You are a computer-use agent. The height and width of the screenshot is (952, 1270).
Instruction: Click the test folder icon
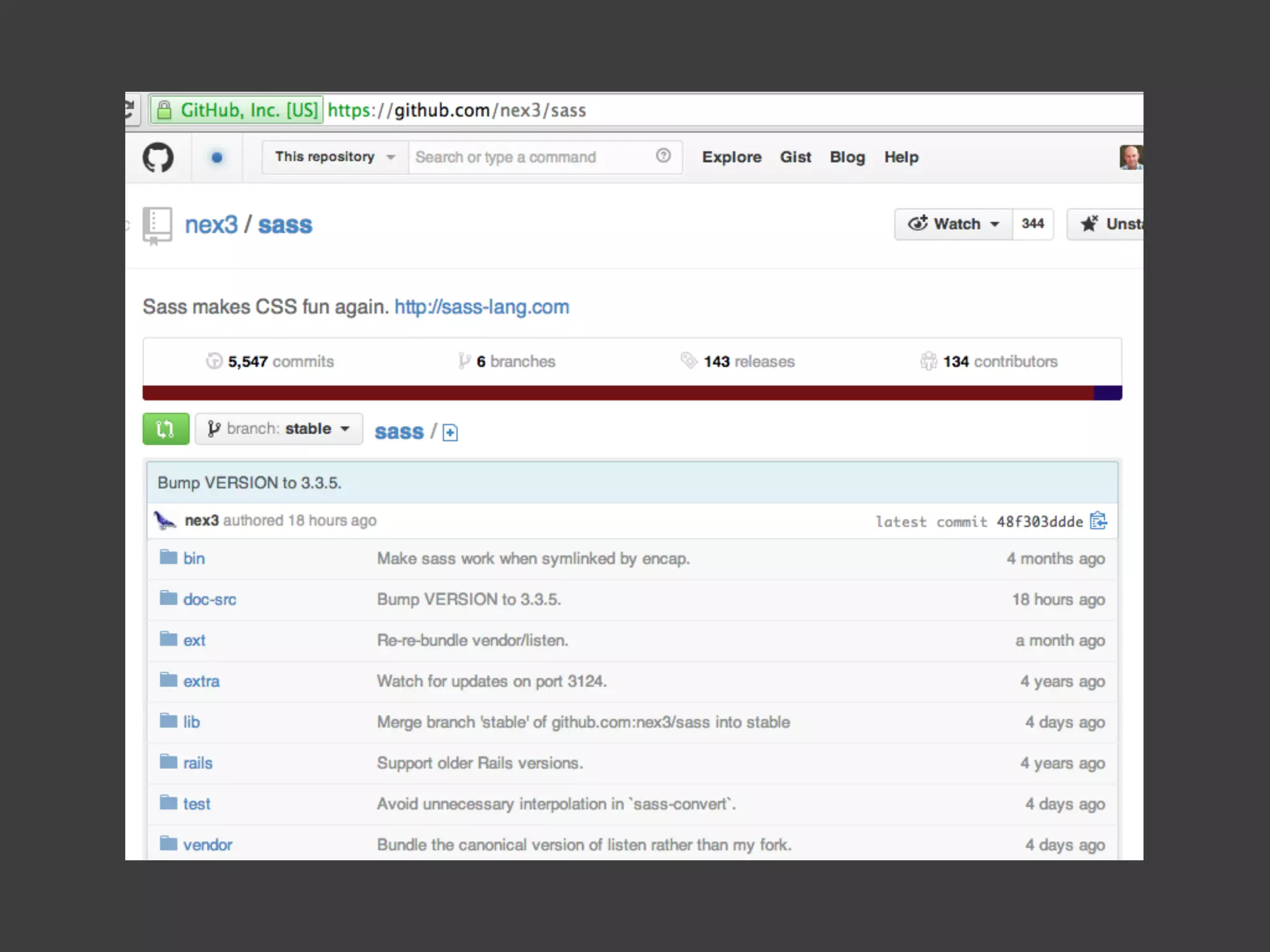(168, 802)
